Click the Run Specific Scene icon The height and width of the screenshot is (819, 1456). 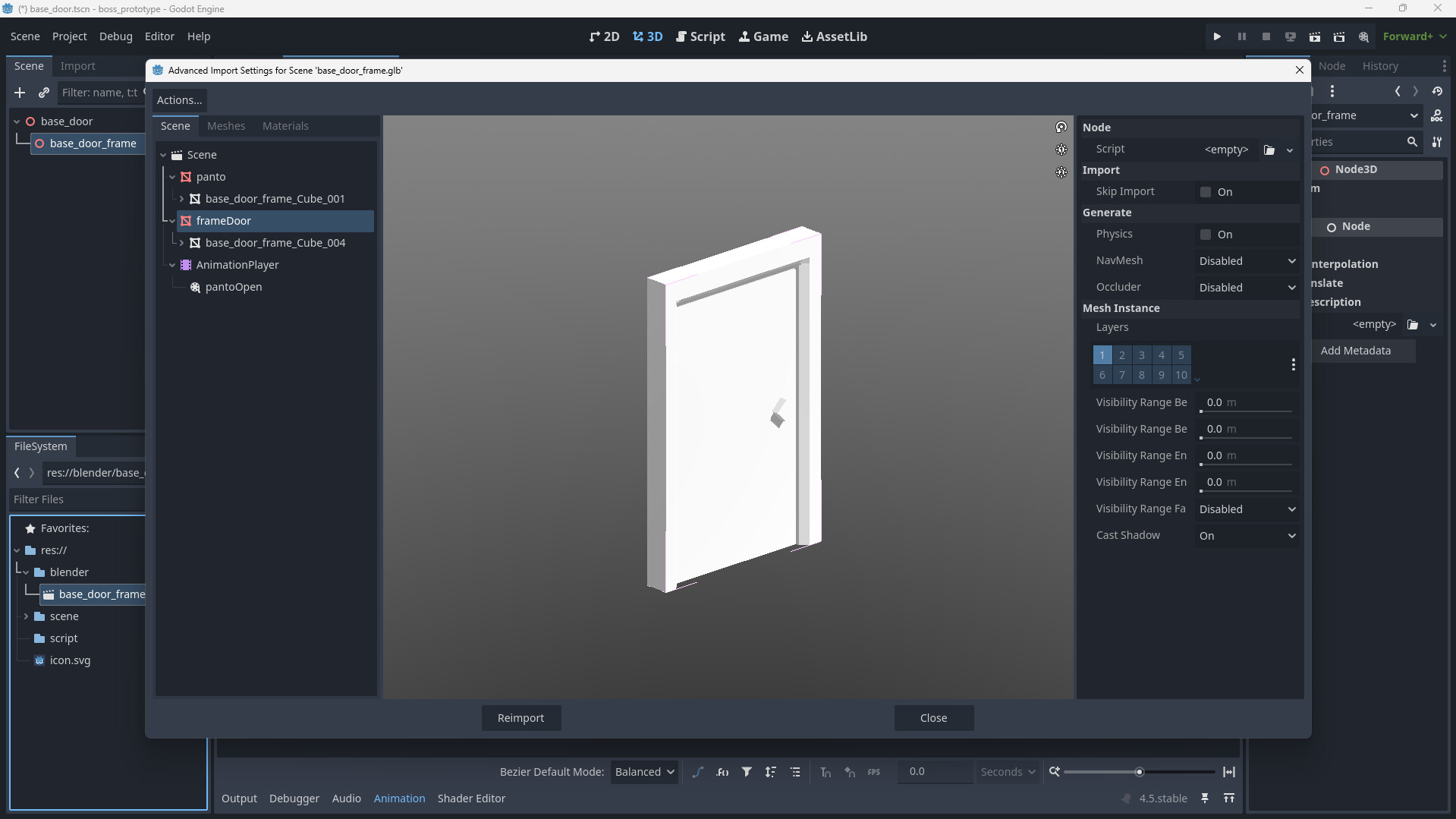click(x=1339, y=36)
